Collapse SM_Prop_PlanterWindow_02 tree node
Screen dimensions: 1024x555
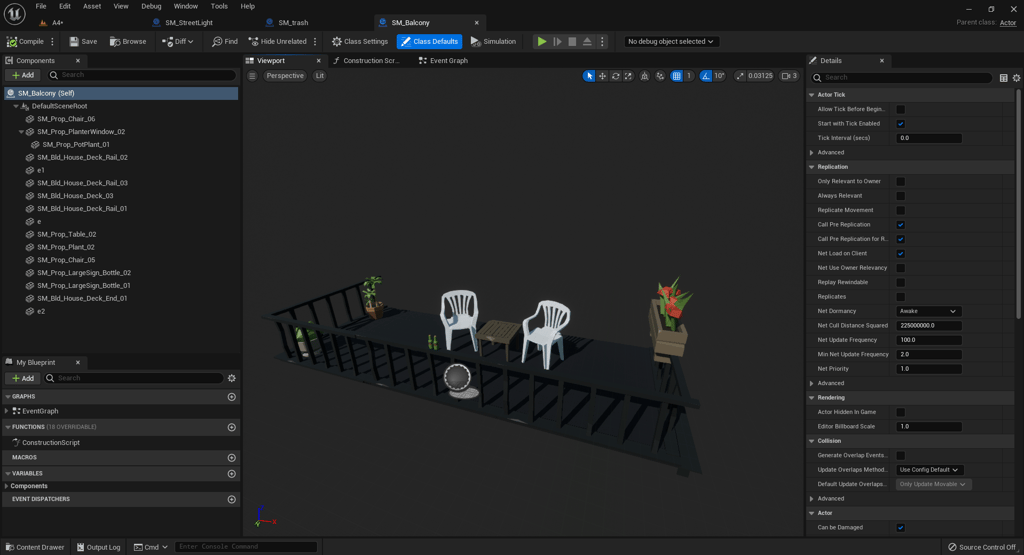pos(22,132)
